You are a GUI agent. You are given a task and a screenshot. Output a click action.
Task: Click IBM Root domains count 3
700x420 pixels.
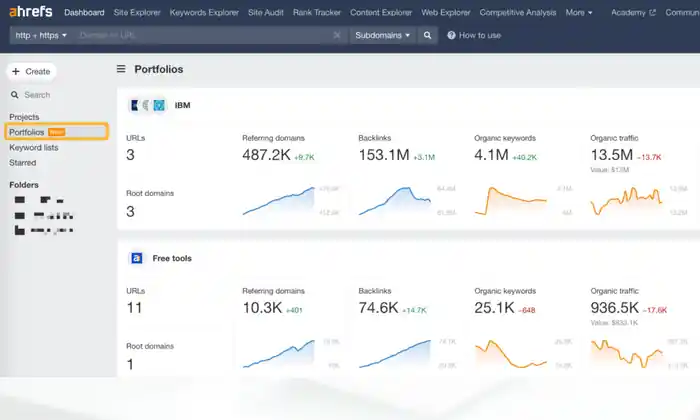pos(130,212)
